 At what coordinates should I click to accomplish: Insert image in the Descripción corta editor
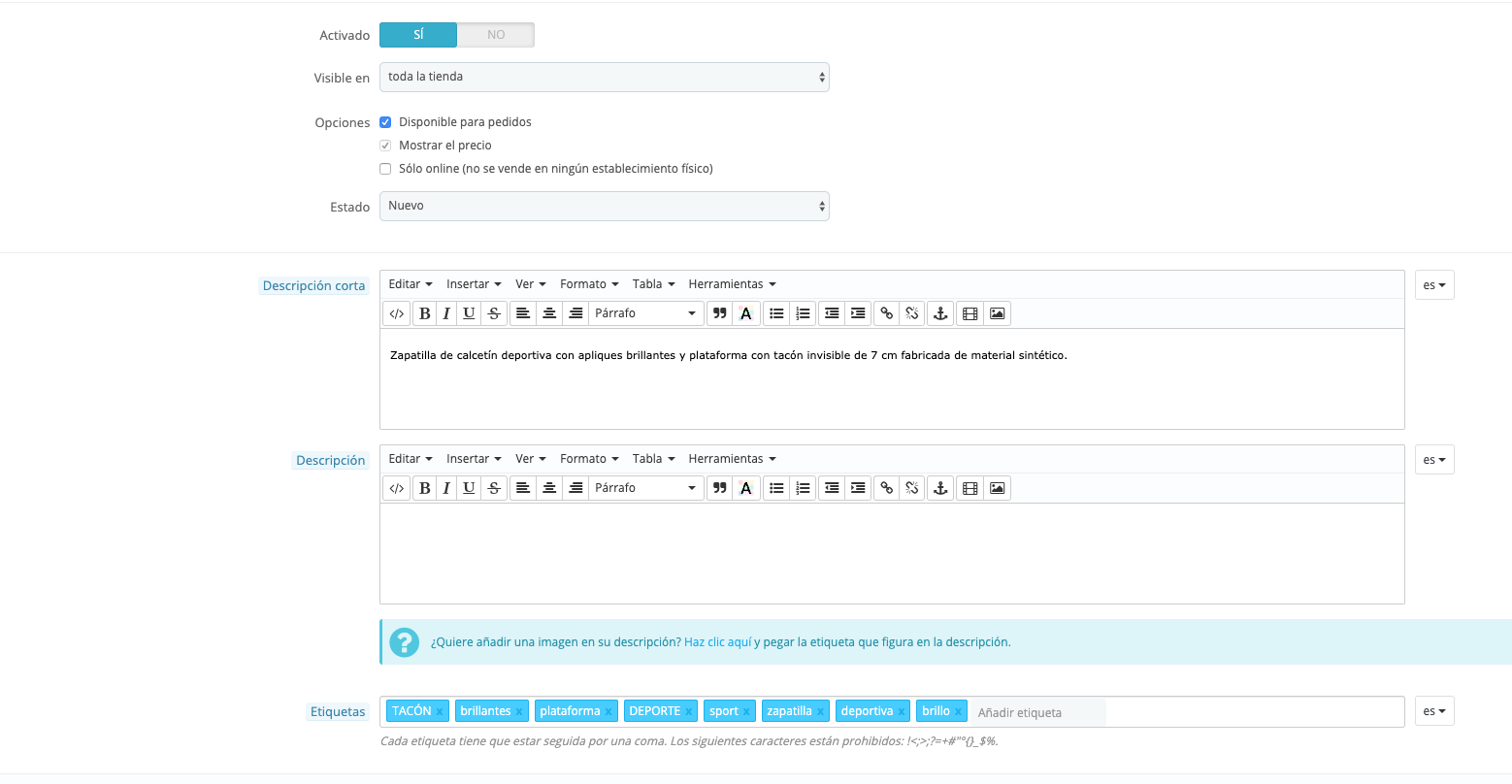click(997, 313)
